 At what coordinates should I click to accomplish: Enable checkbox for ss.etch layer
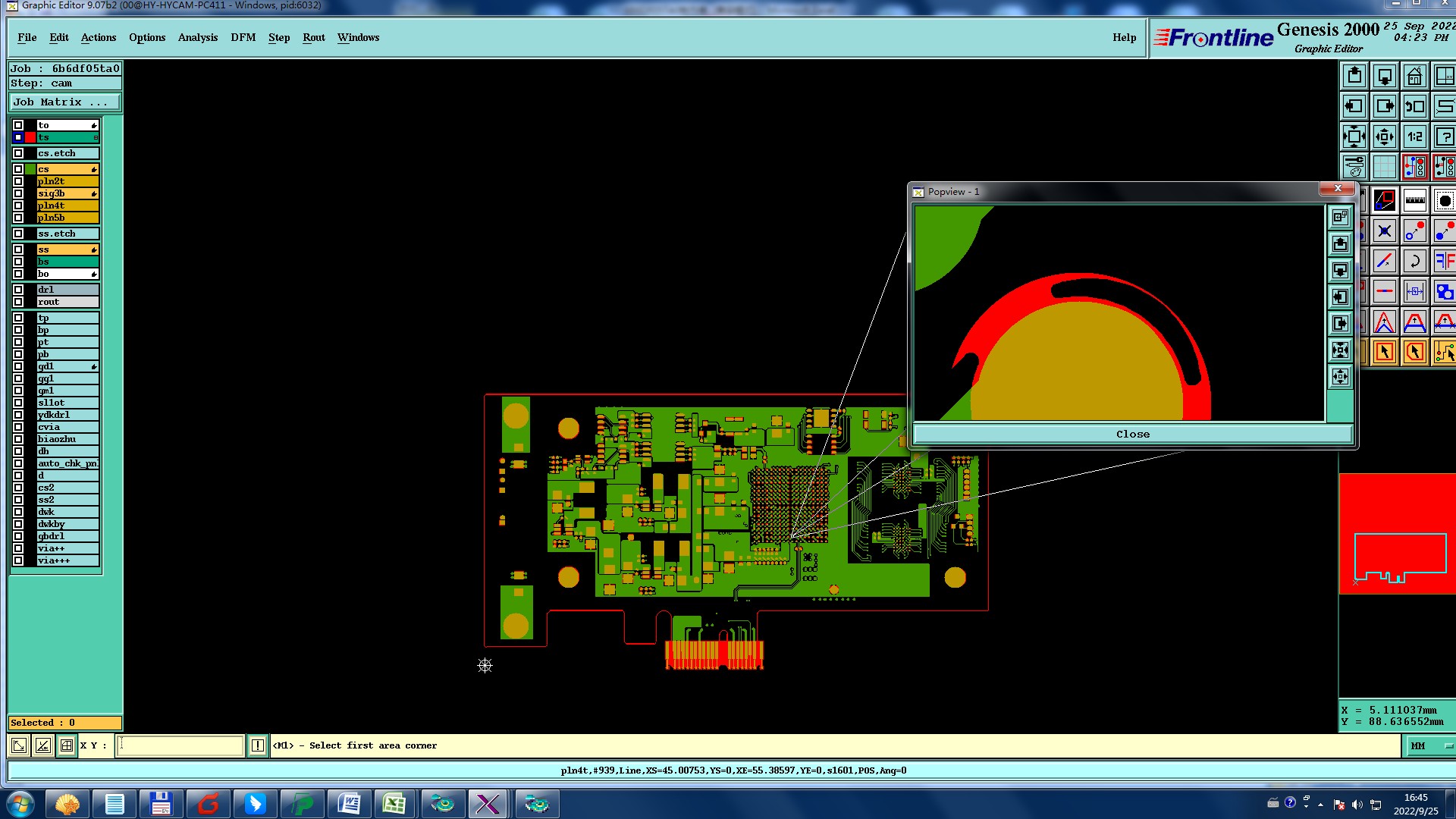(18, 234)
